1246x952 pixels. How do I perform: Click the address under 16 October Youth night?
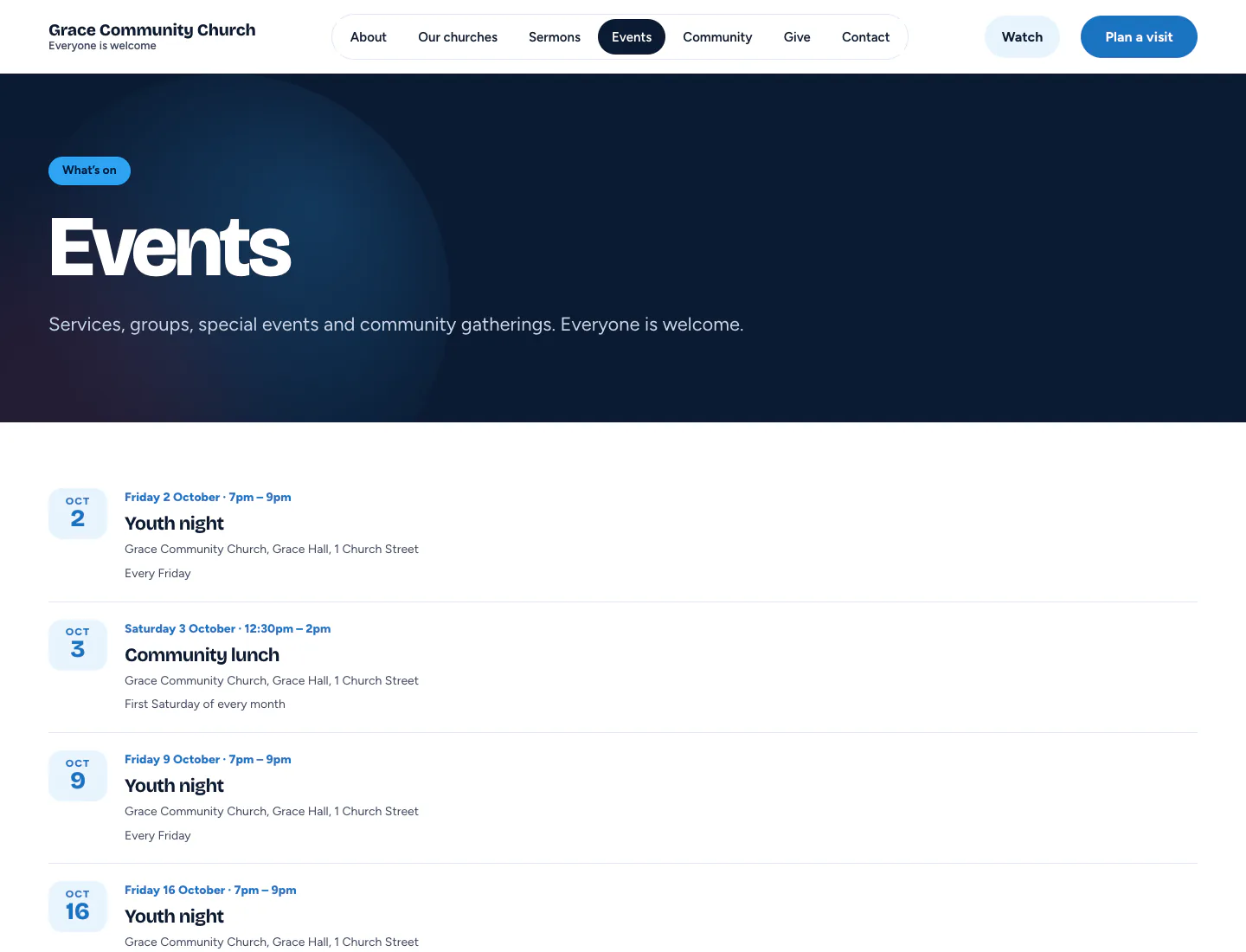tap(272, 942)
